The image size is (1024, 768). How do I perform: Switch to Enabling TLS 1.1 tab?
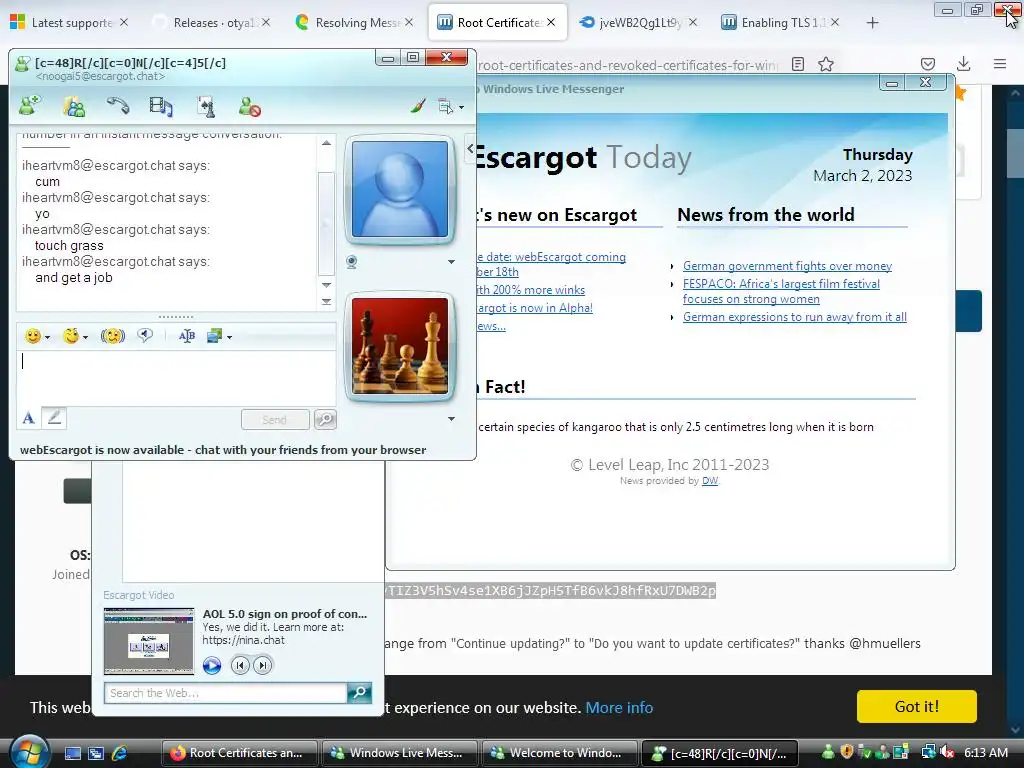tap(782, 23)
